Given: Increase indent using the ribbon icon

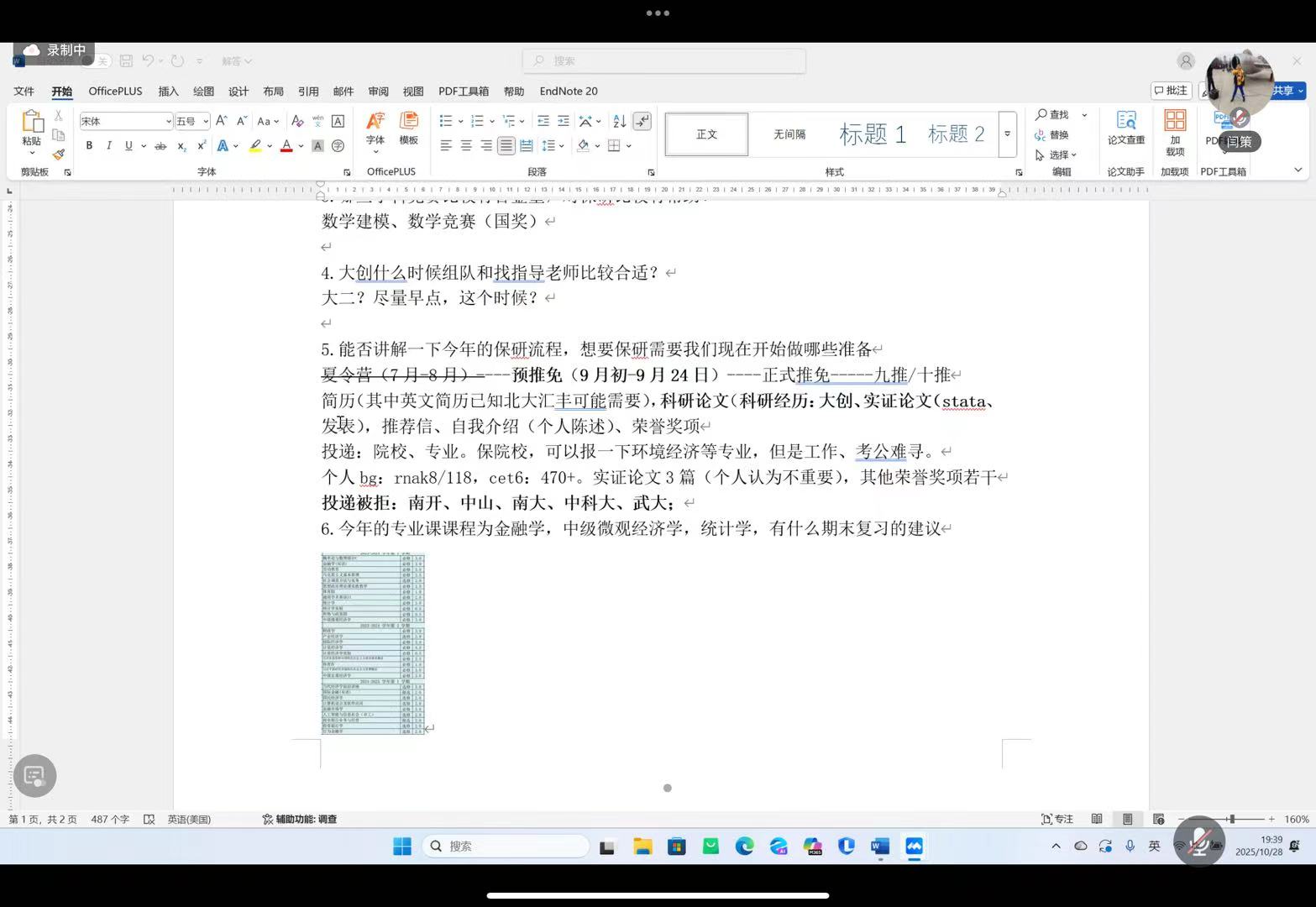Looking at the screenshot, I should (564, 121).
